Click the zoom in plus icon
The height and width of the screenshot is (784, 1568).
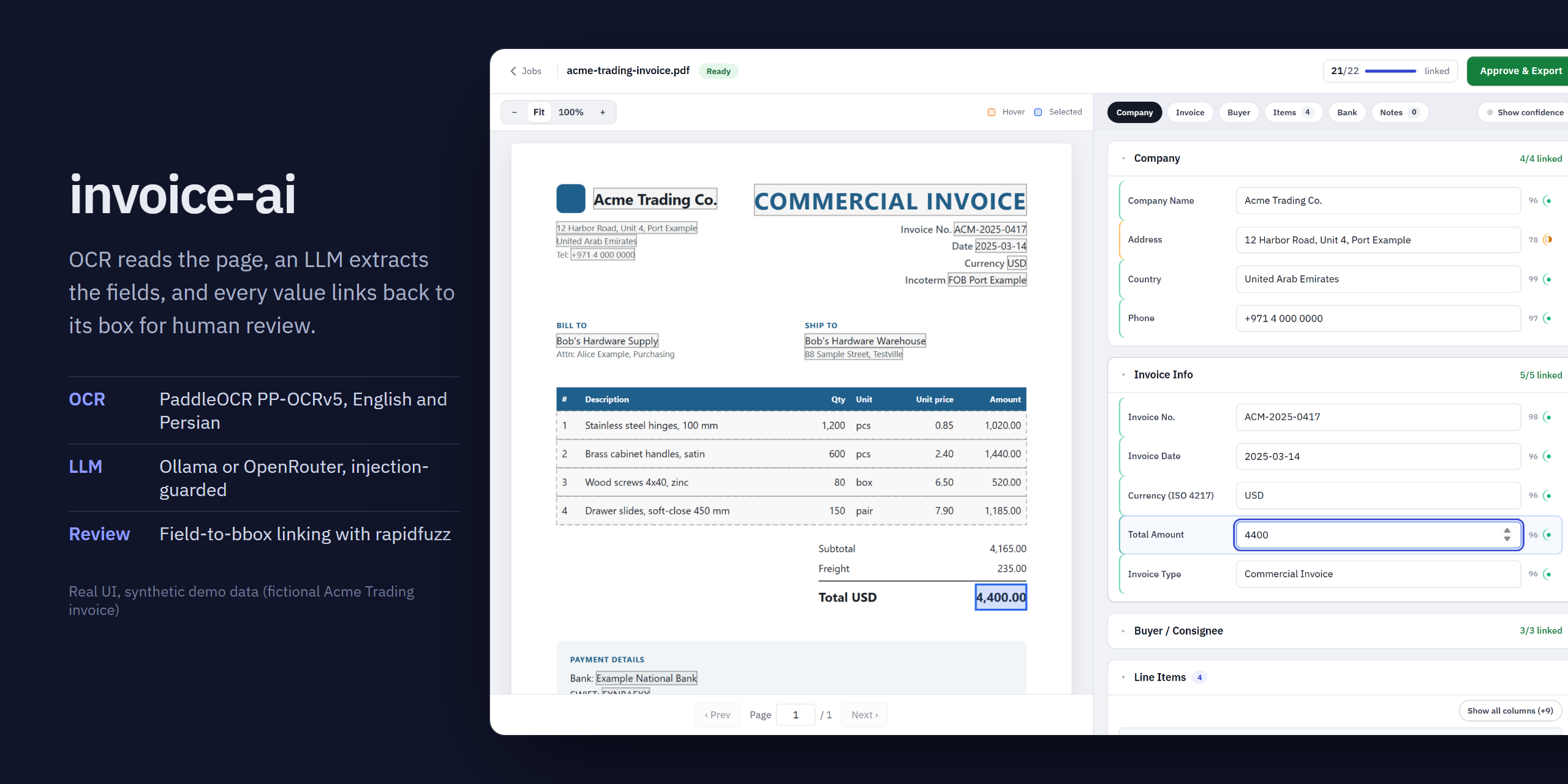click(603, 112)
